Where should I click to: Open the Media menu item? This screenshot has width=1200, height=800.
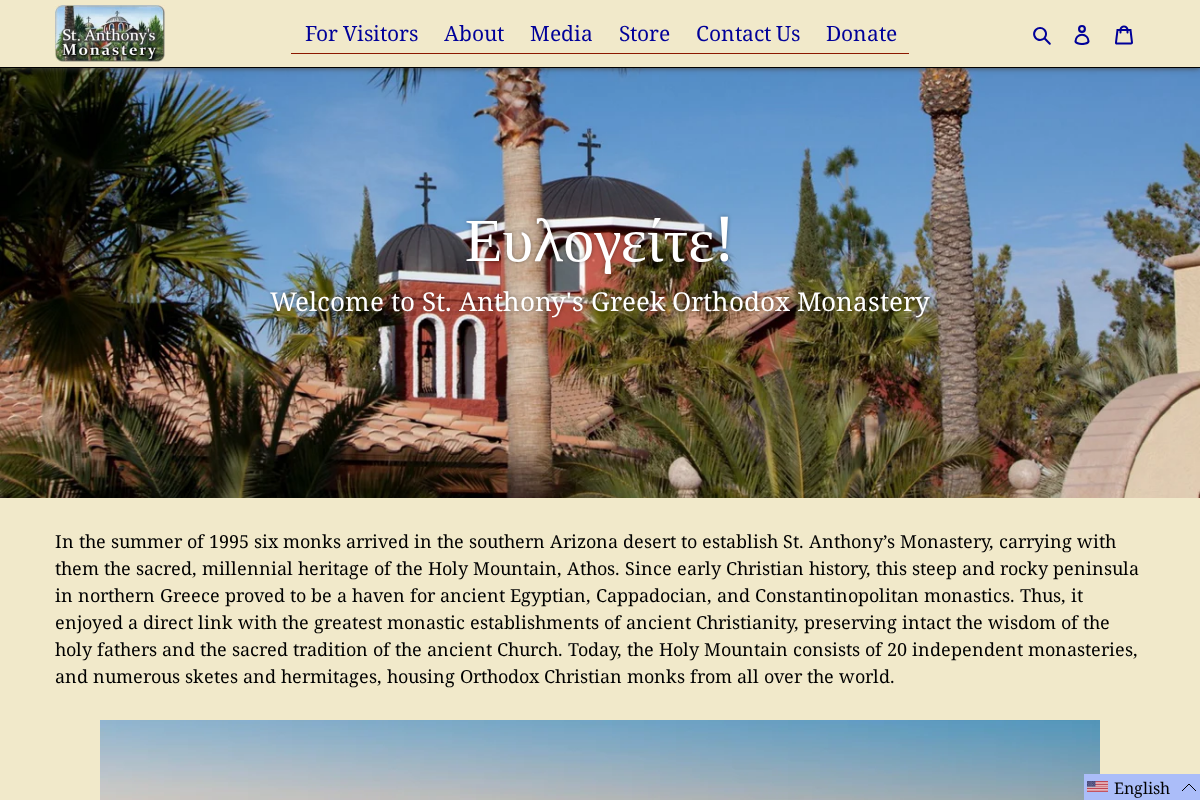click(x=561, y=33)
